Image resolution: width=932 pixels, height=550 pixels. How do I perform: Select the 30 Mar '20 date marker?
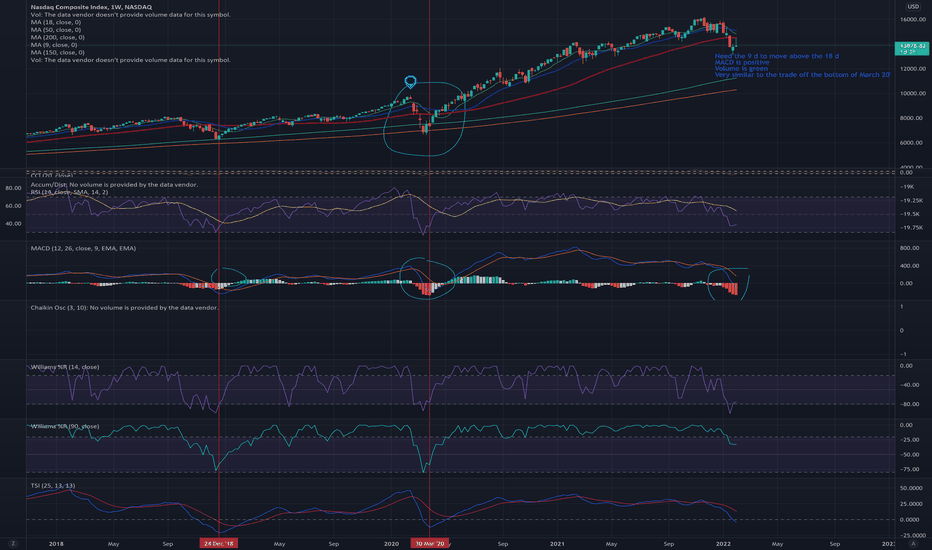(x=430, y=543)
